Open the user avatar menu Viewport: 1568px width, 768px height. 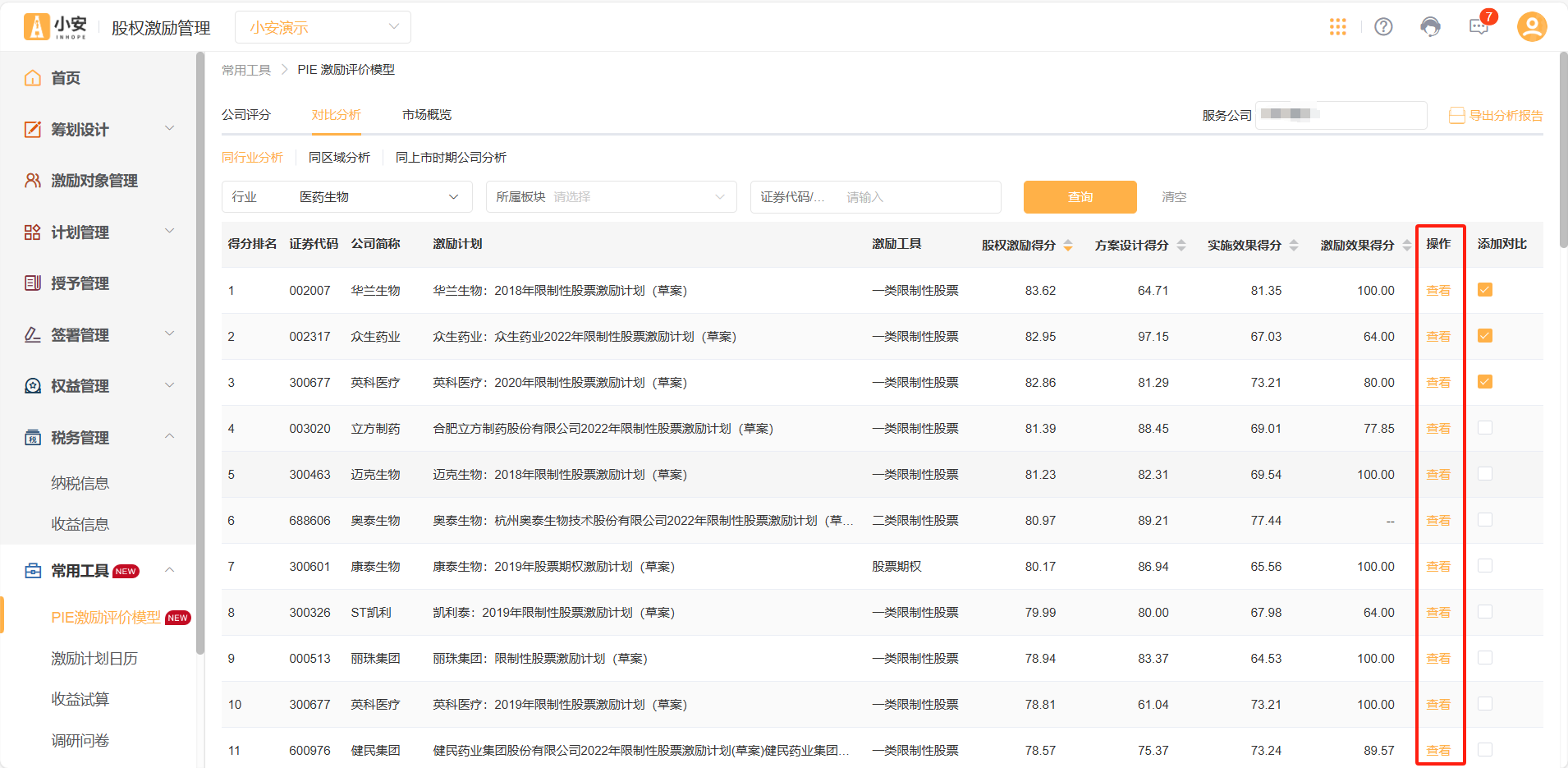pos(1532,27)
